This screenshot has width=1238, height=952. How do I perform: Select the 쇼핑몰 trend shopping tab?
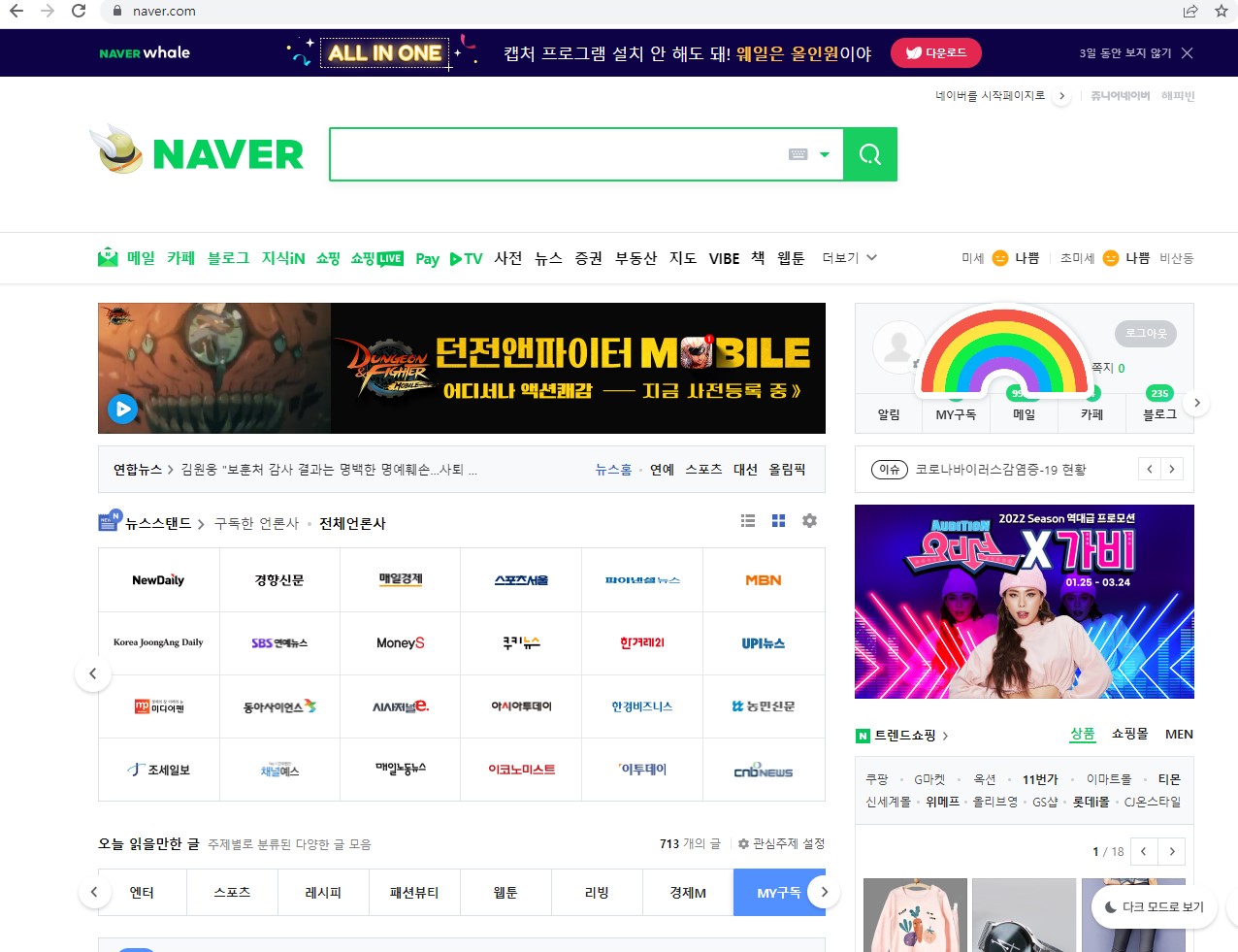tap(1129, 734)
